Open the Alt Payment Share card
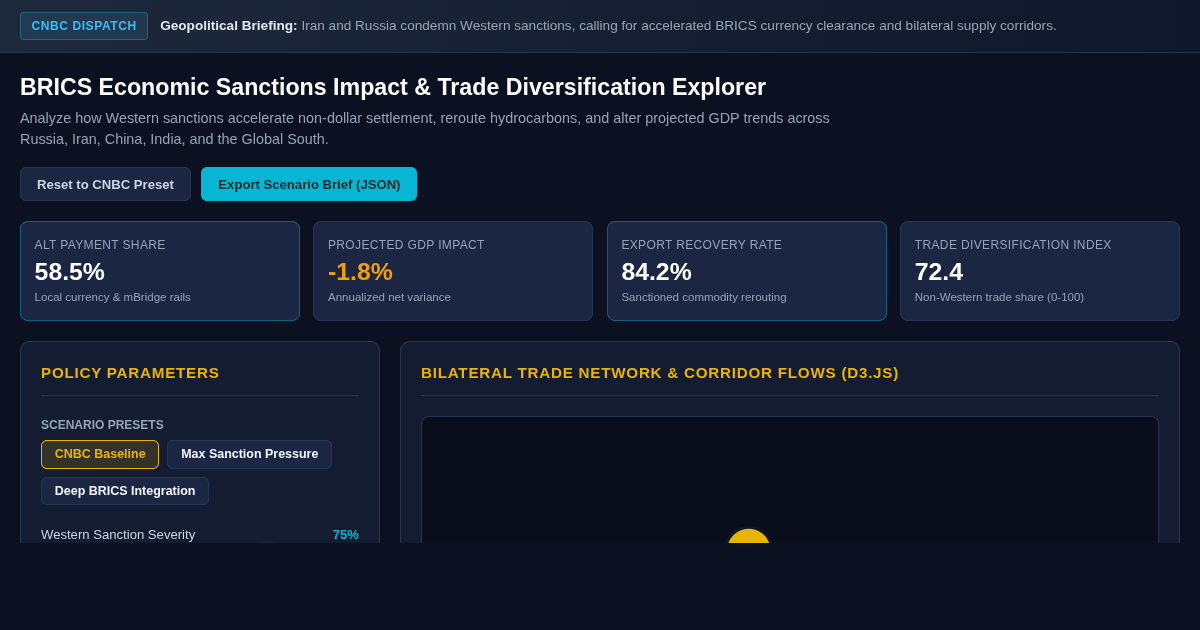This screenshot has height=630, width=1200. click(x=160, y=271)
